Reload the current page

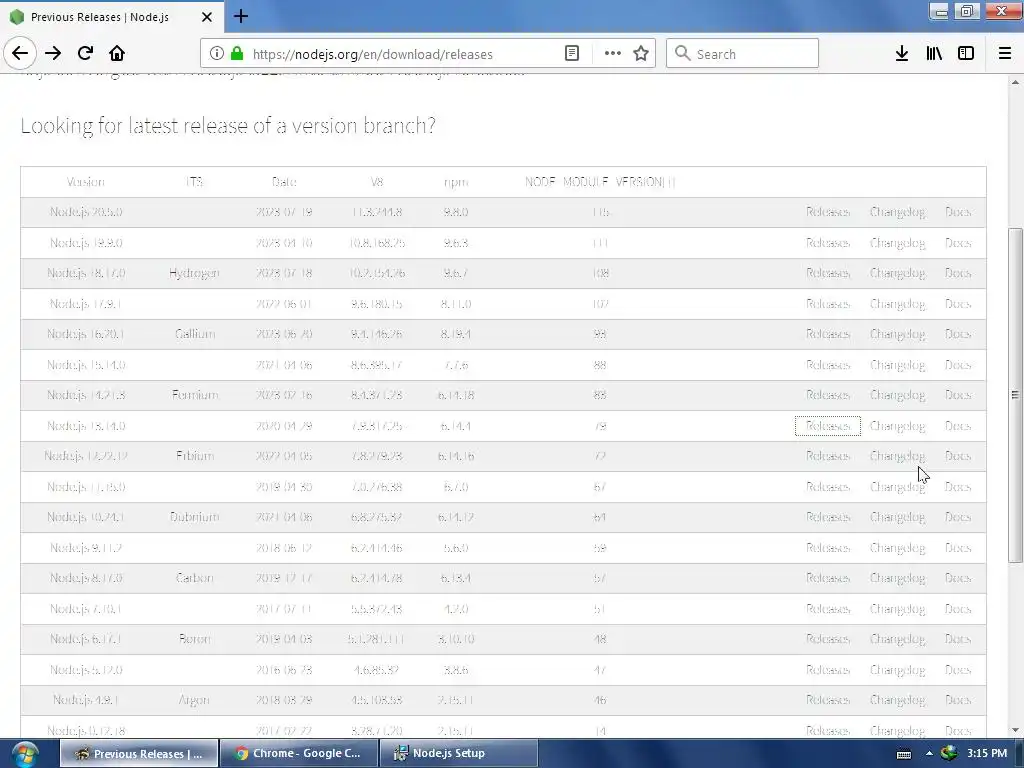(85, 54)
